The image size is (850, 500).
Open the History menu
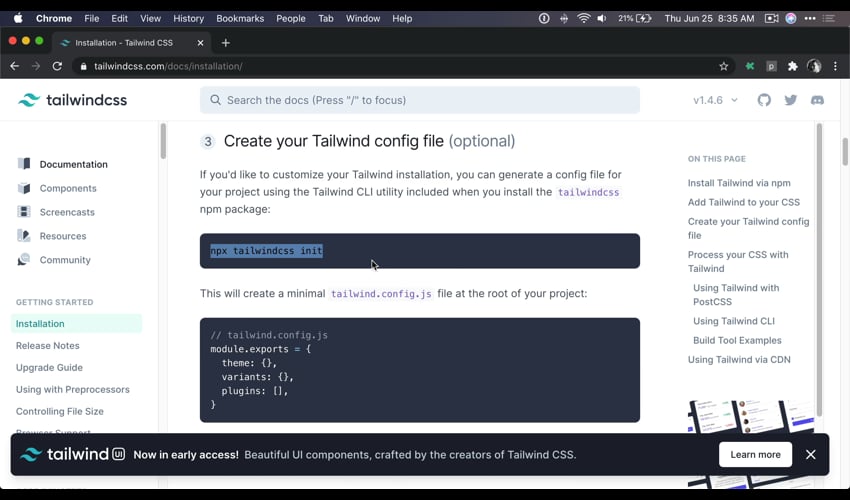tap(188, 18)
